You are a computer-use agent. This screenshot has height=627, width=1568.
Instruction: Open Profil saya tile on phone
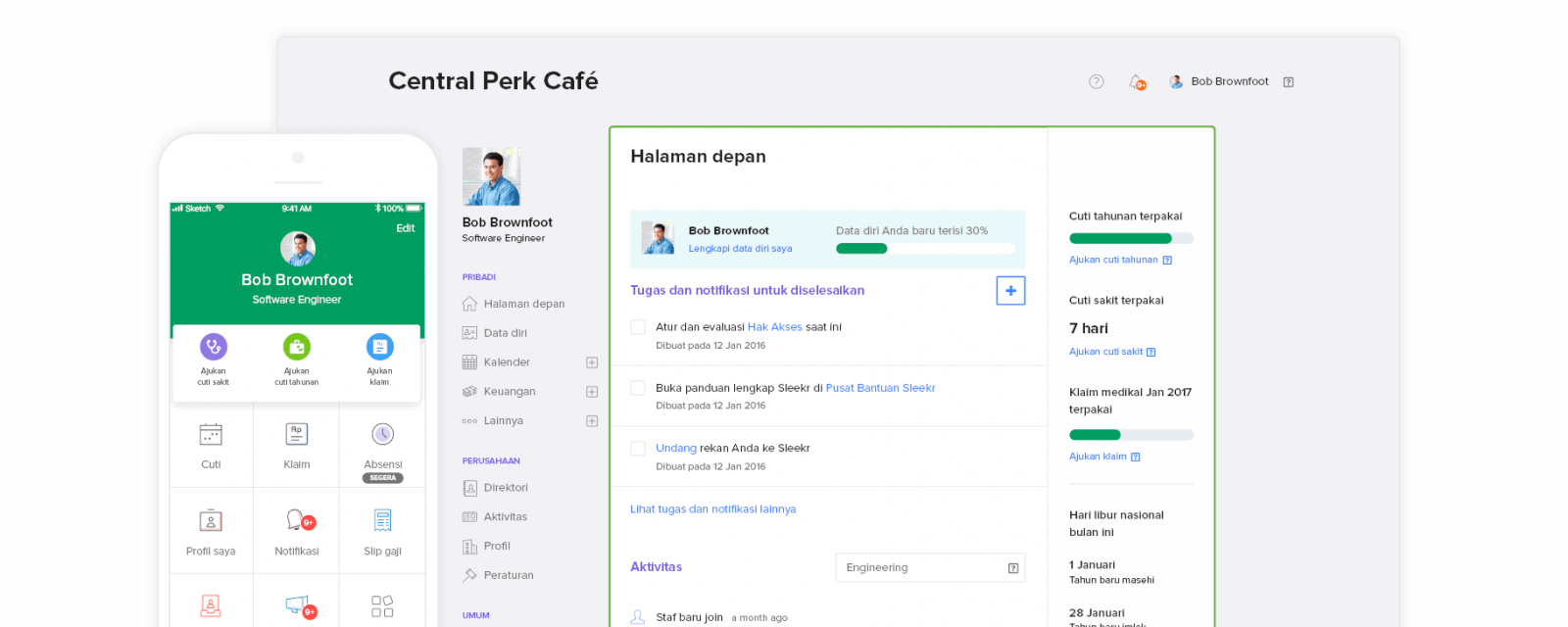coord(211,531)
